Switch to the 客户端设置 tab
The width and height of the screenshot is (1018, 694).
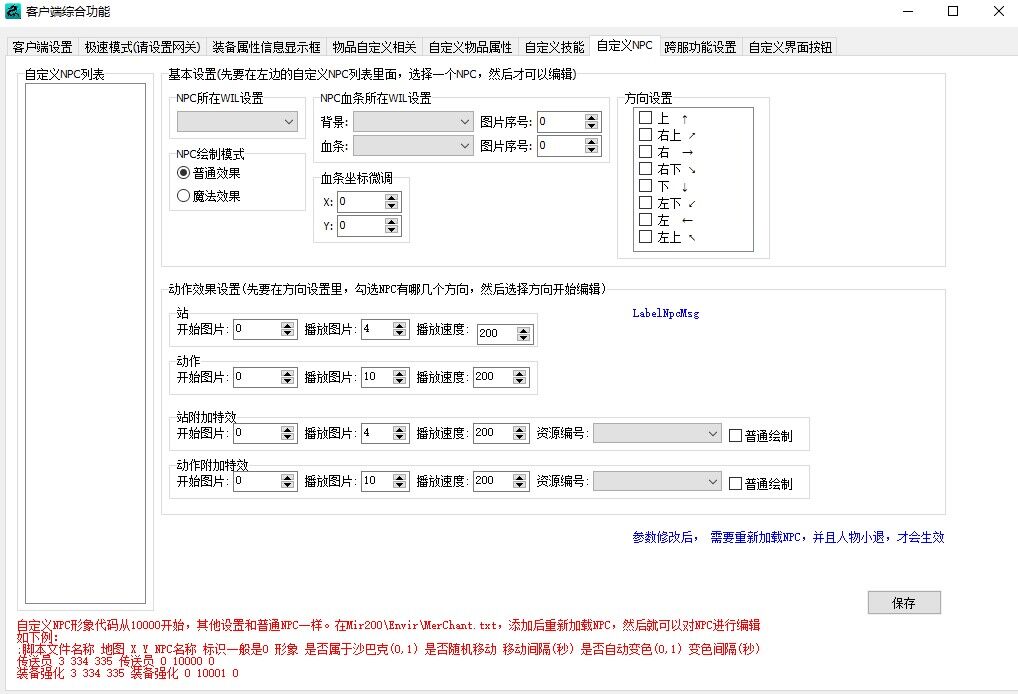point(42,47)
